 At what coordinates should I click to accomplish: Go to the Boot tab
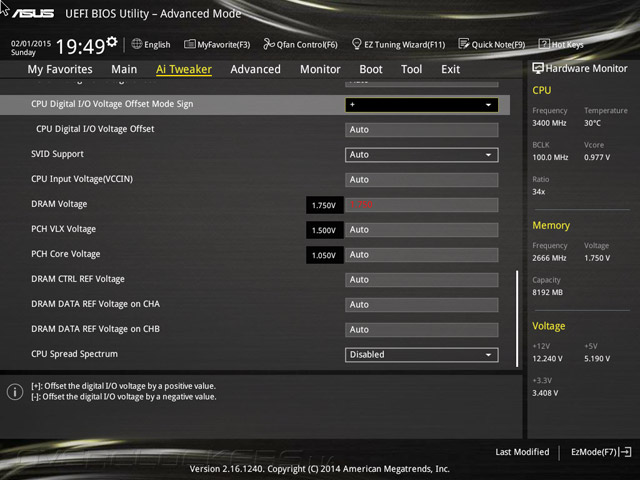click(371, 69)
